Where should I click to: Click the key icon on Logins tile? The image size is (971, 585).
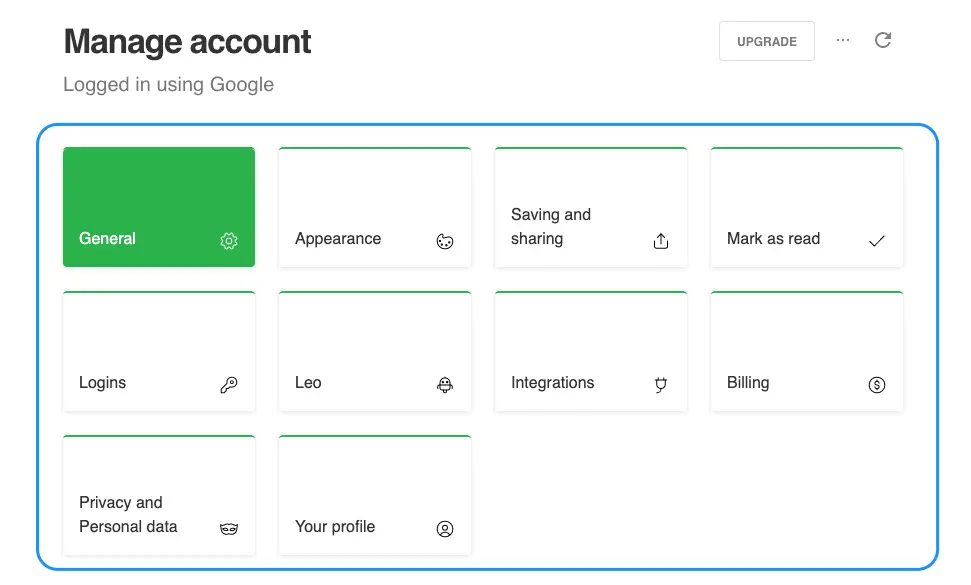click(x=229, y=385)
